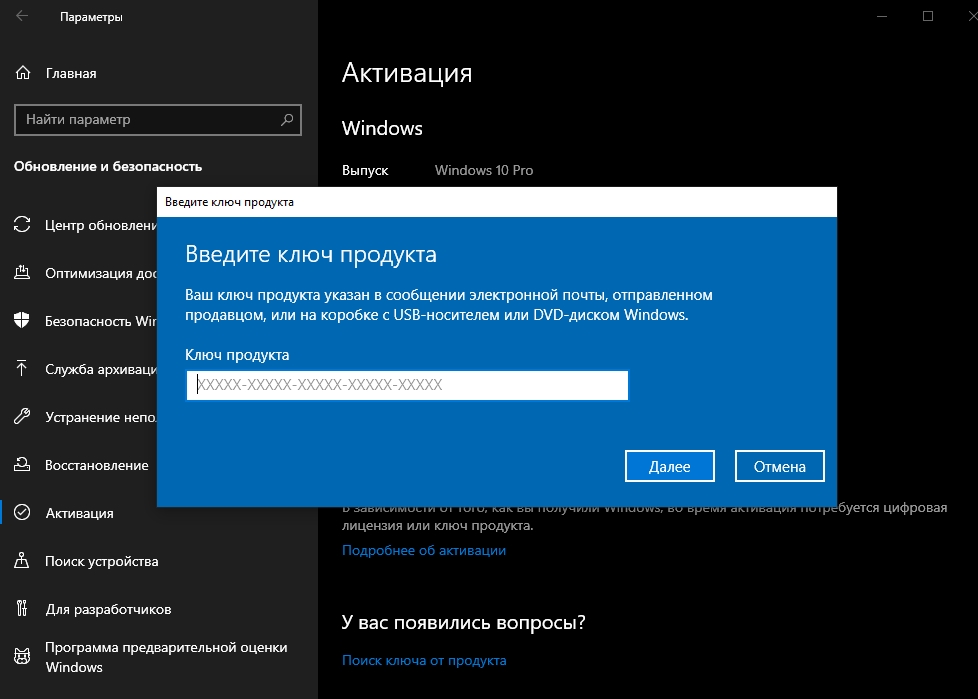978x699 pixels.
Task: Select the Поиск устройства icon
Action: 22,561
